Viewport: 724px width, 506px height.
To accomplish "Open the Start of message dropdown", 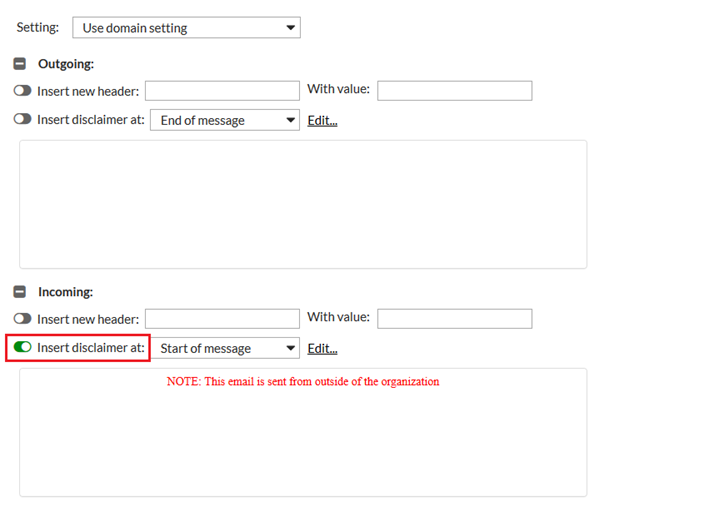I will pos(224,348).
